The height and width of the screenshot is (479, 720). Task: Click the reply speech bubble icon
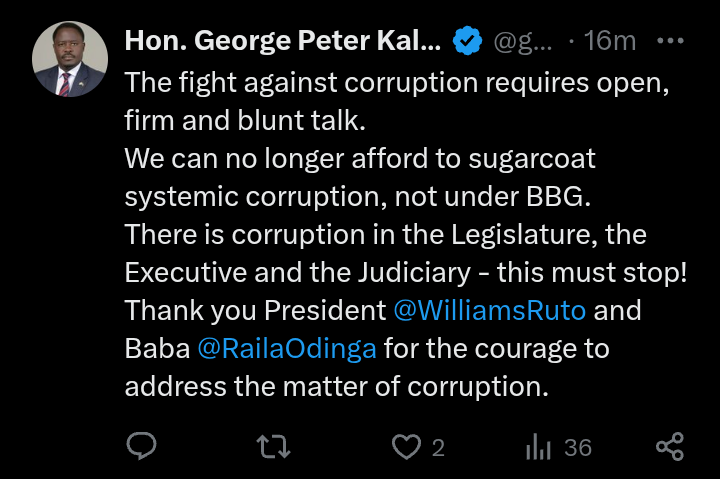(x=142, y=447)
